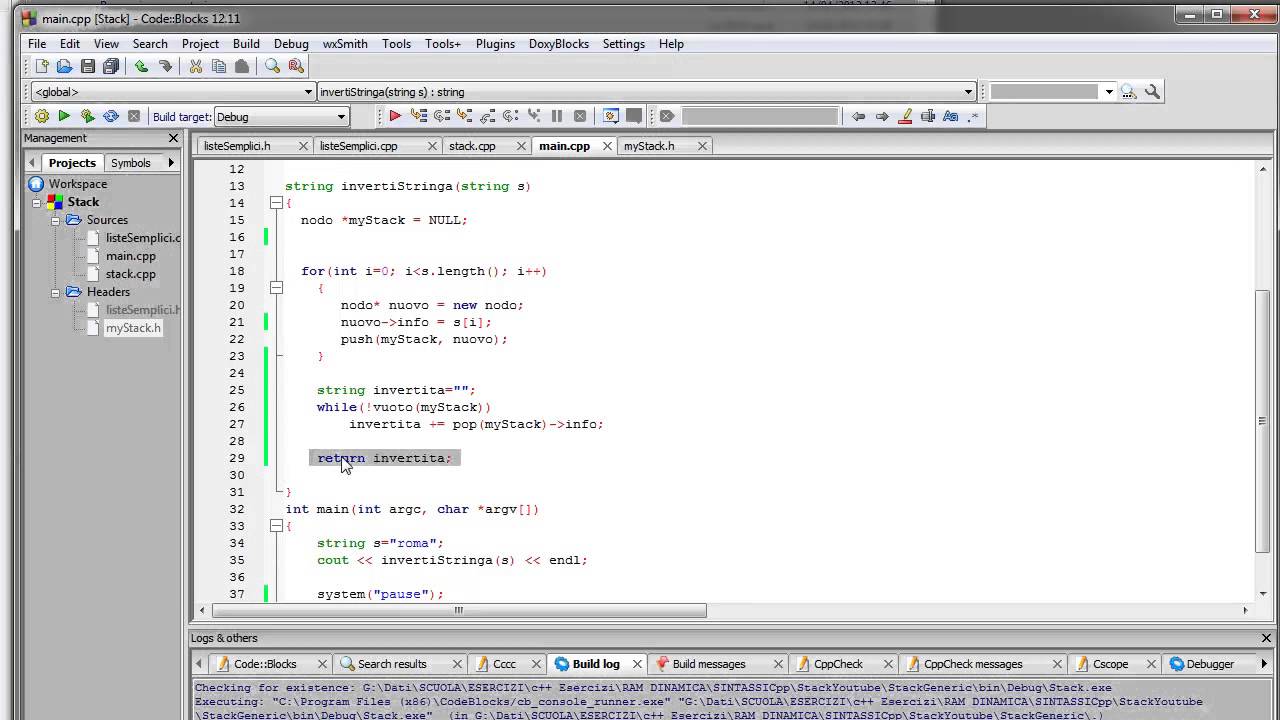Open the wxSmith menu
The height and width of the screenshot is (720, 1280).
pos(345,44)
